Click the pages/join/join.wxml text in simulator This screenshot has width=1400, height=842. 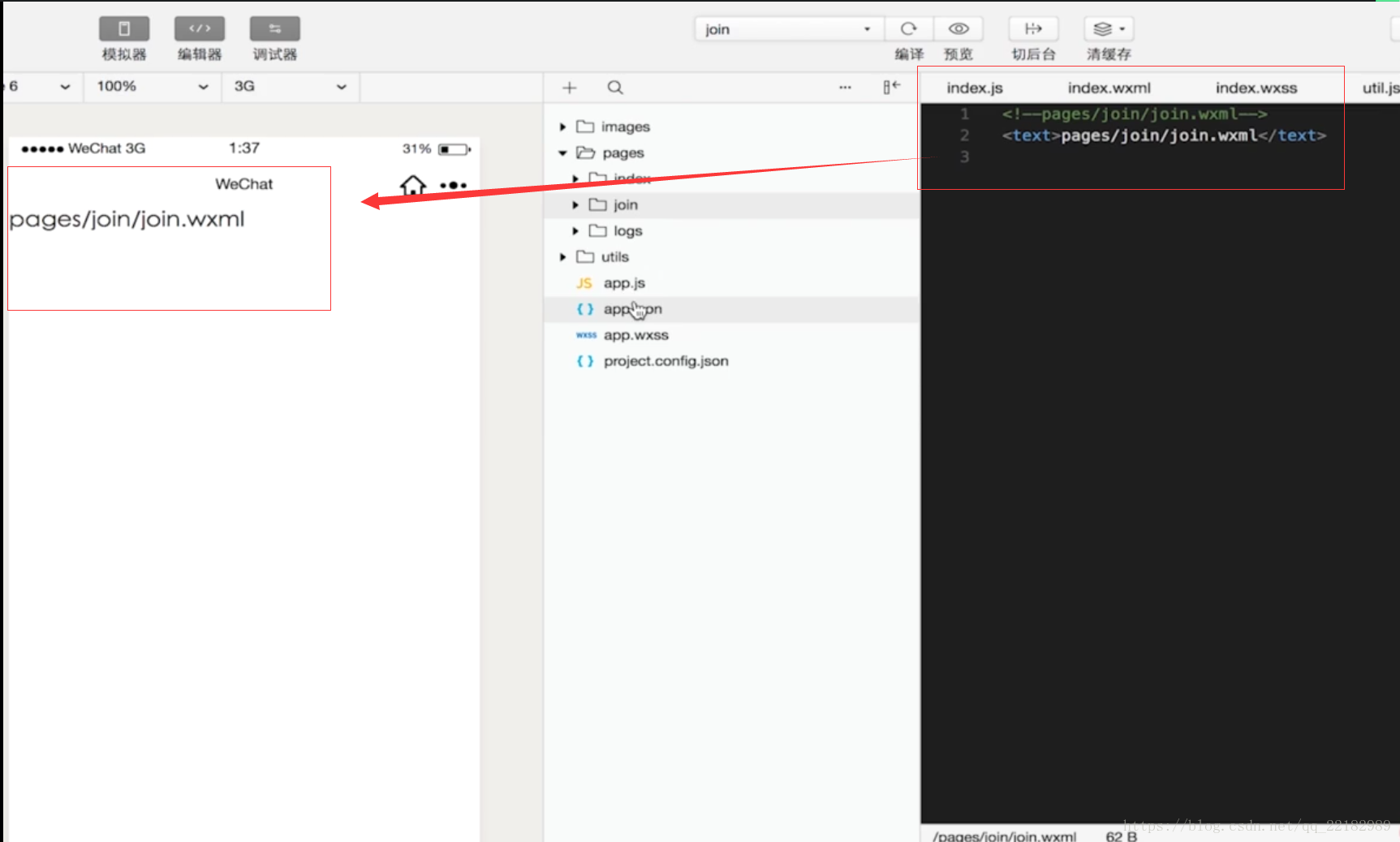click(x=127, y=220)
